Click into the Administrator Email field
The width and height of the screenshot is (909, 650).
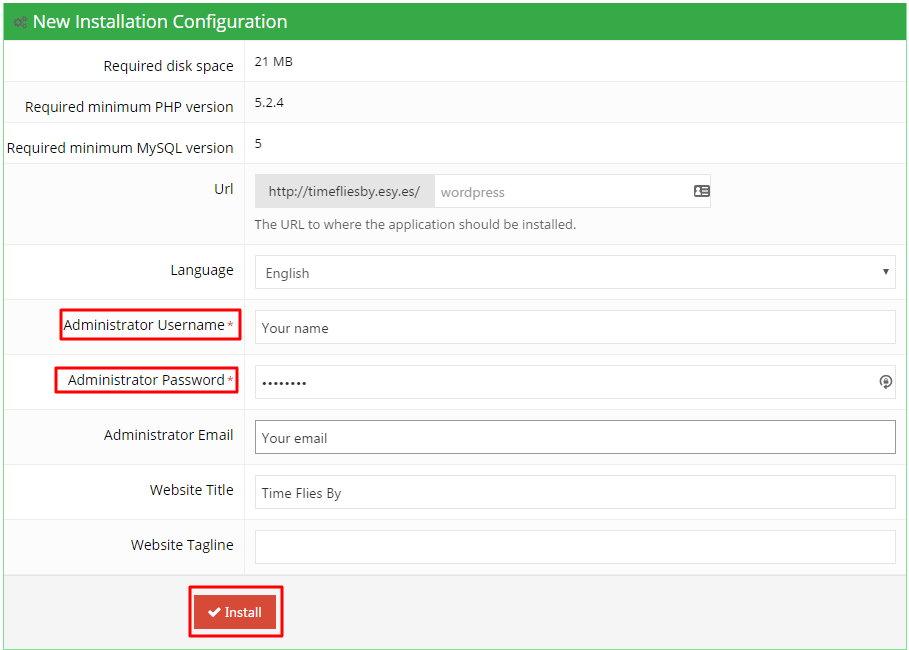575,437
